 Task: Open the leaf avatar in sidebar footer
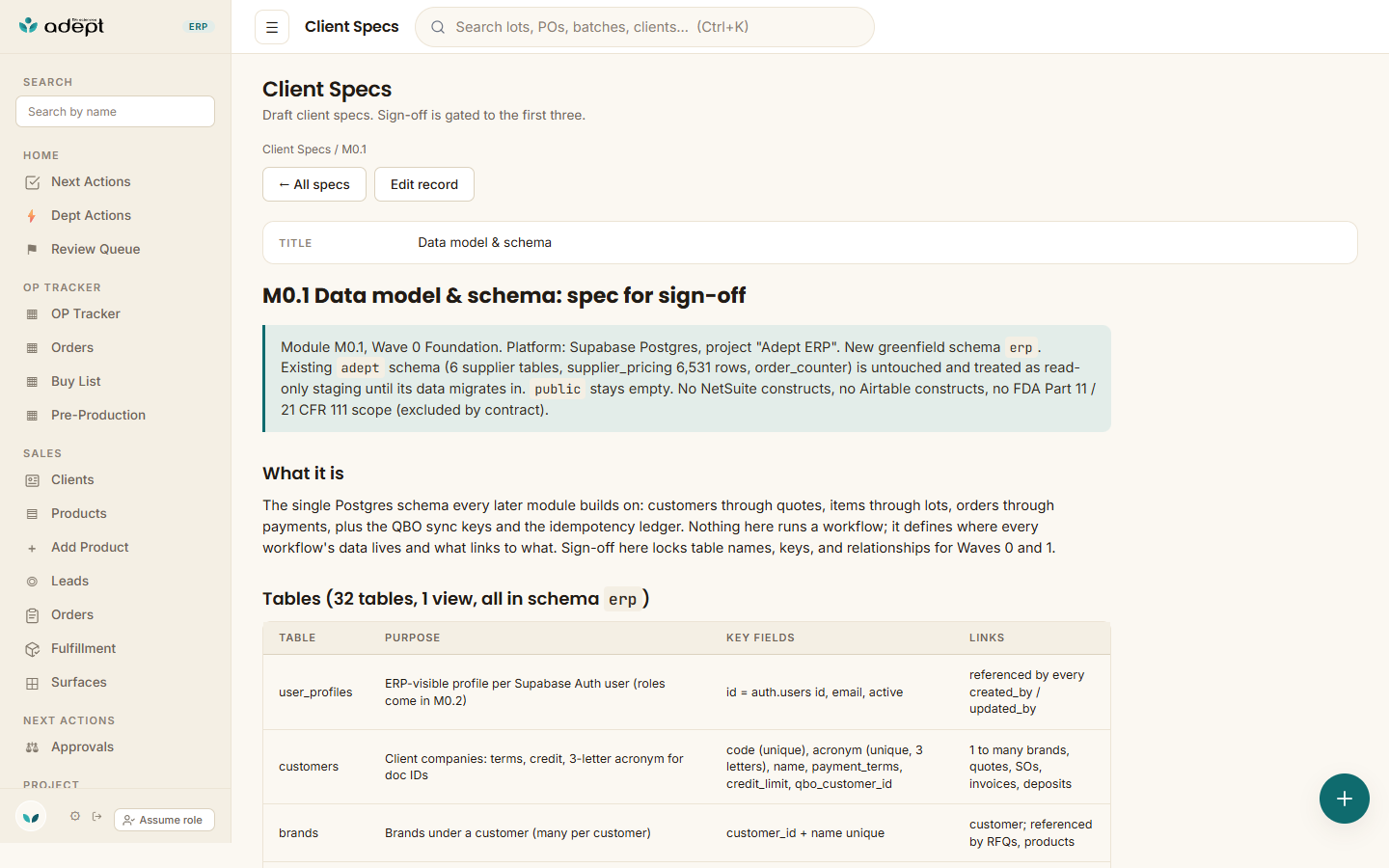click(x=32, y=817)
